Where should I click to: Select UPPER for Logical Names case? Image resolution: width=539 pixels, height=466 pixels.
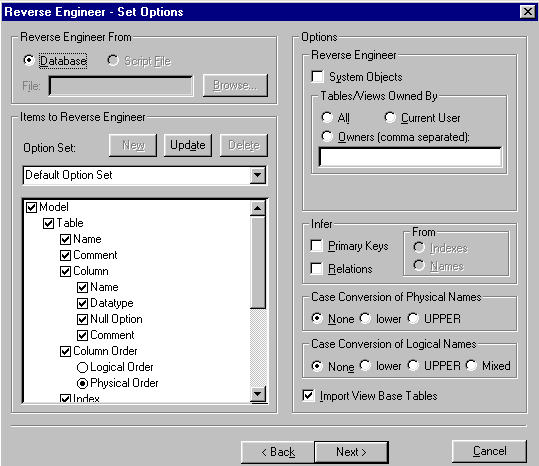413,366
